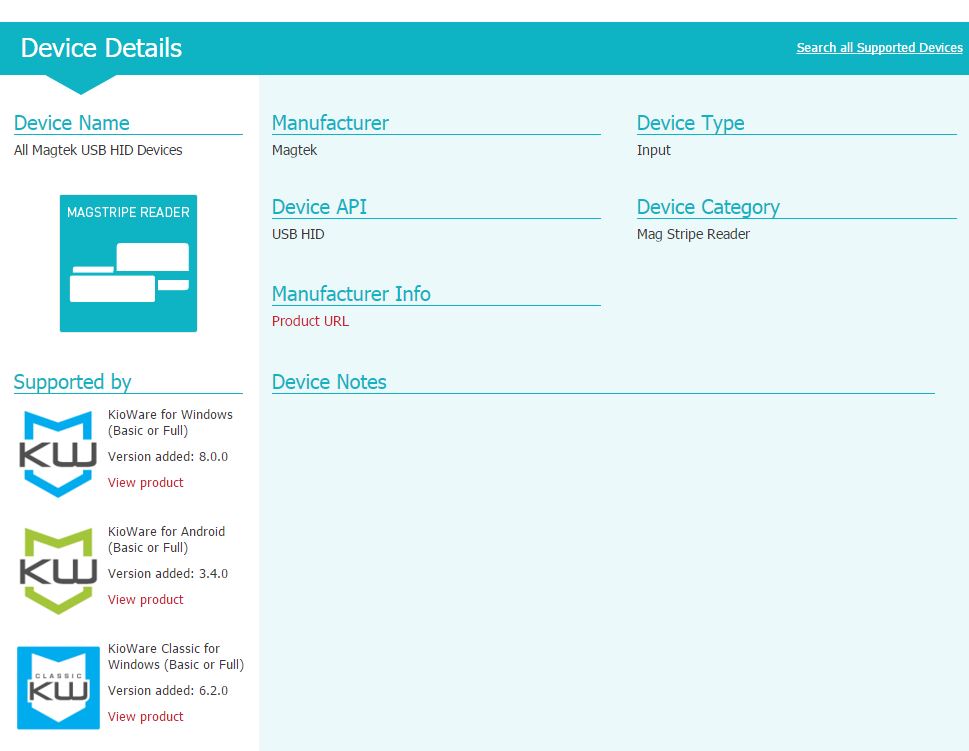The width and height of the screenshot is (969, 751).
Task: Select the text All Magtek USB HID Devices
Action: (98, 150)
